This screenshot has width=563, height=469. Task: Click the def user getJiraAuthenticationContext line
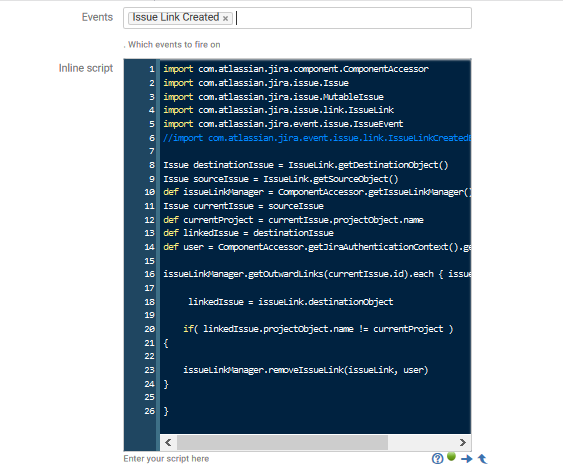pos(317,247)
